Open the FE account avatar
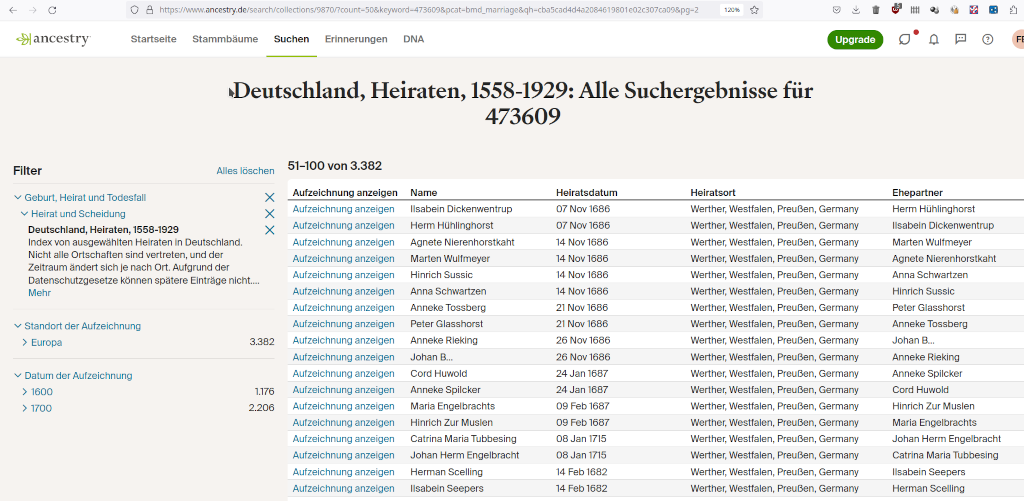The image size is (1024, 501). coord(1017,39)
